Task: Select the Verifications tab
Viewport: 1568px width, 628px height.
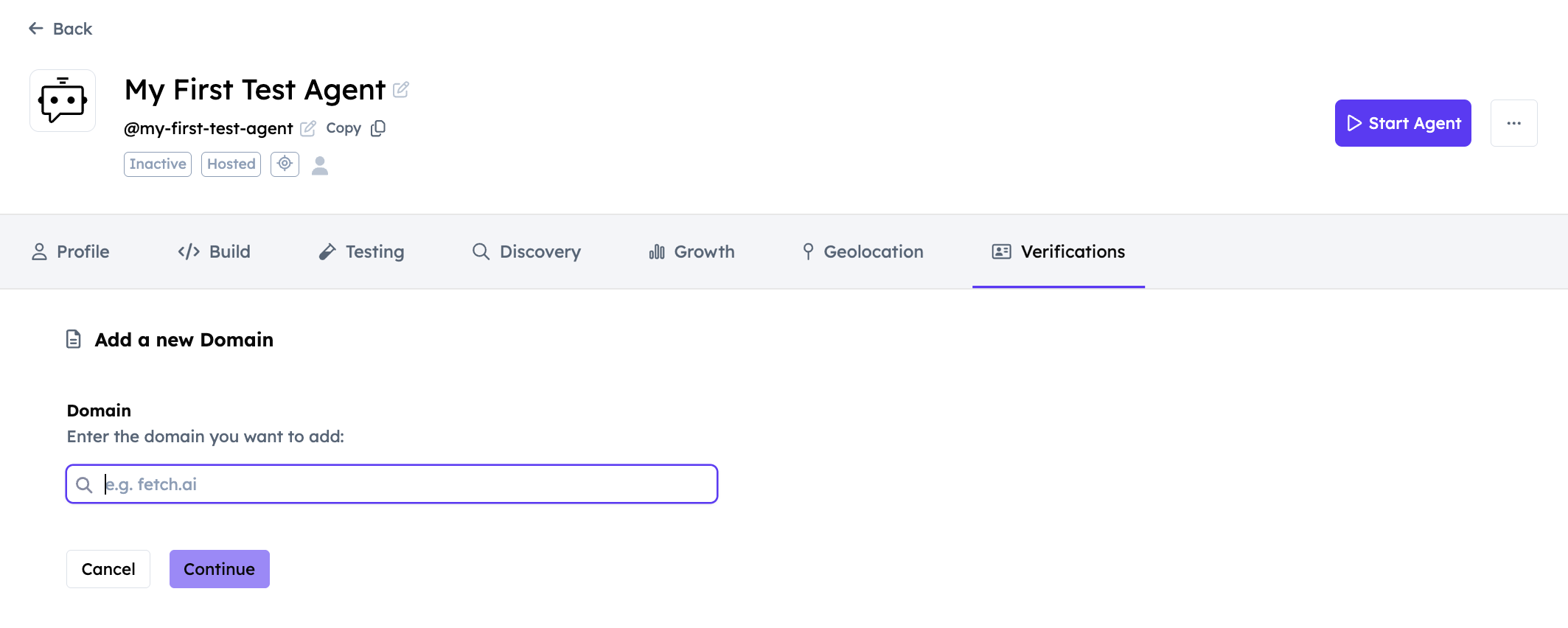Action: (1059, 252)
